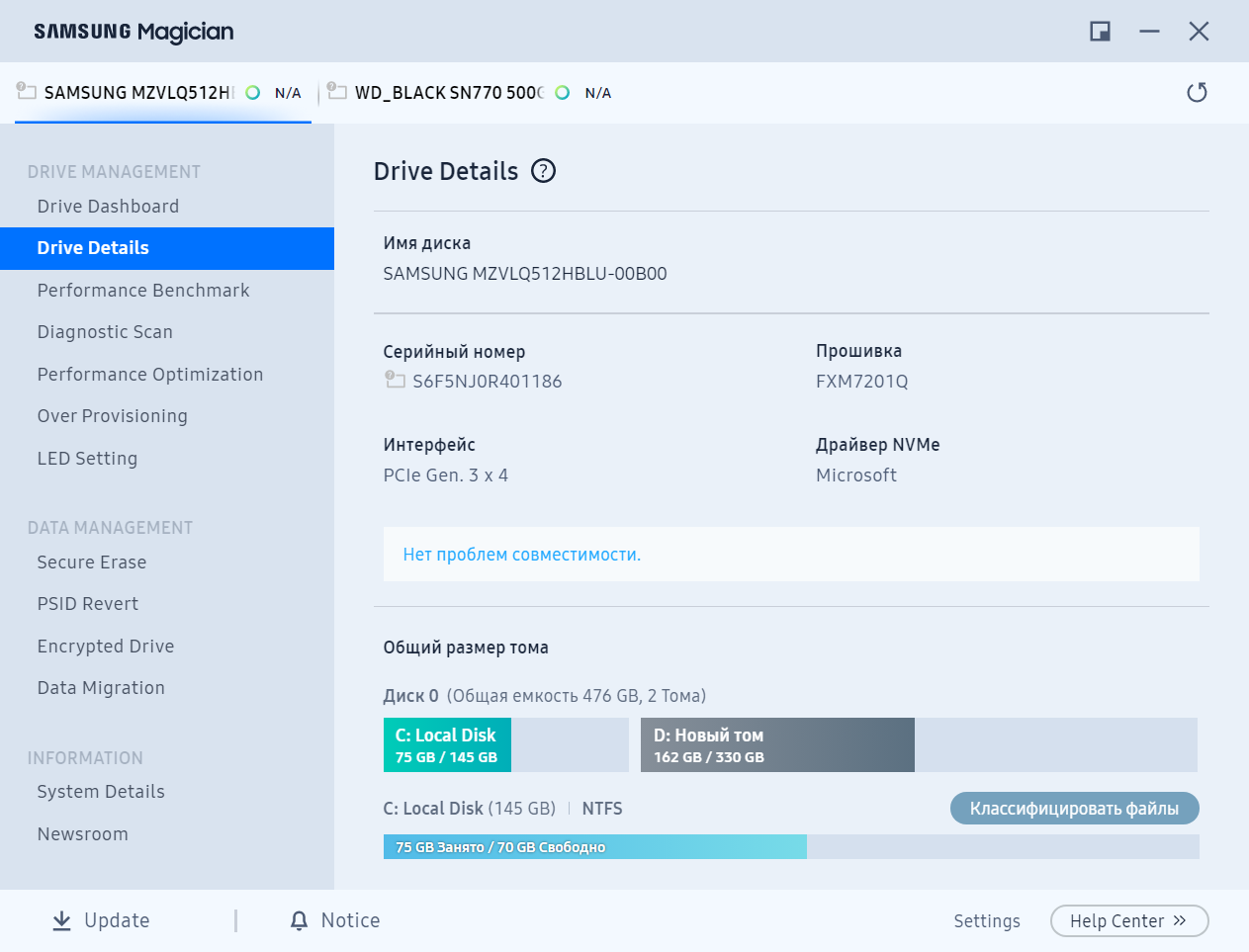The width and height of the screenshot is (1249, 952).
Task: Open the Settings link
Action: point(986,921)
